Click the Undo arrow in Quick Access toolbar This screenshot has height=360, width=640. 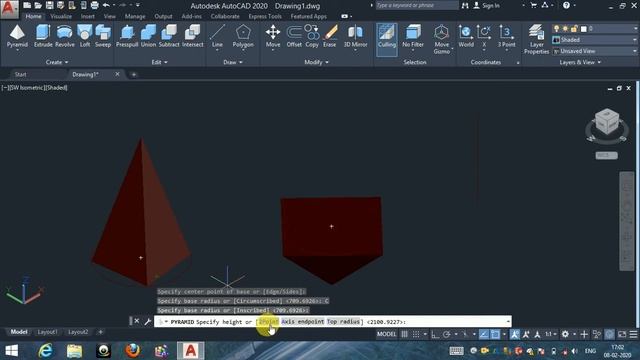click(x=106, y=5)
